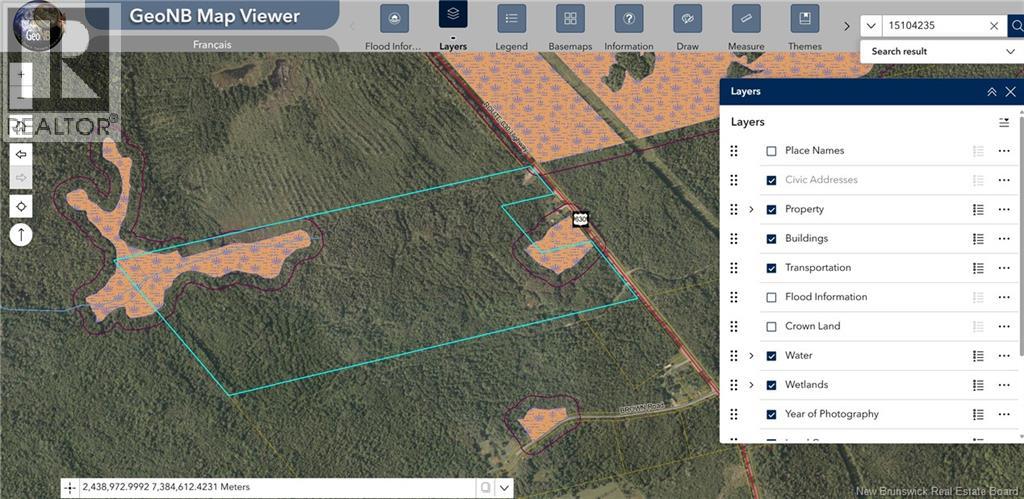Click the search magnifier button
The height and width of the screenshot is (499, 1024).
(1016, 26)
